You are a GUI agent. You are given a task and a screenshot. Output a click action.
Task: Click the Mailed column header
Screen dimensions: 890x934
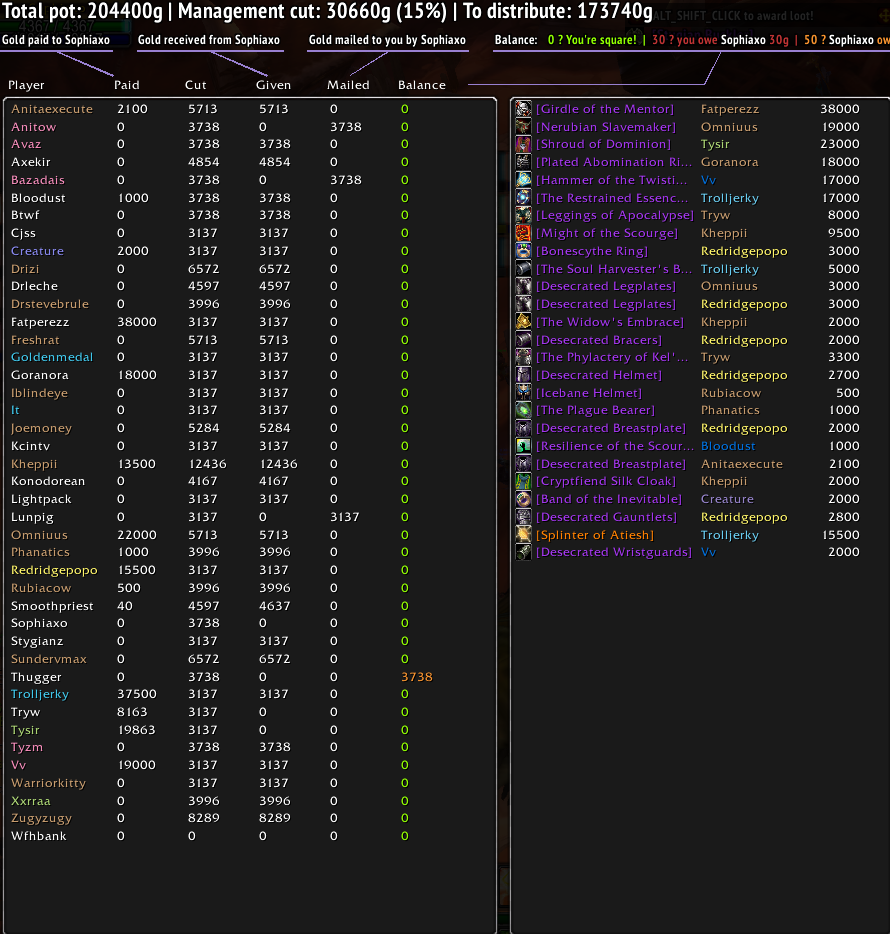click(x=348, y=85)
